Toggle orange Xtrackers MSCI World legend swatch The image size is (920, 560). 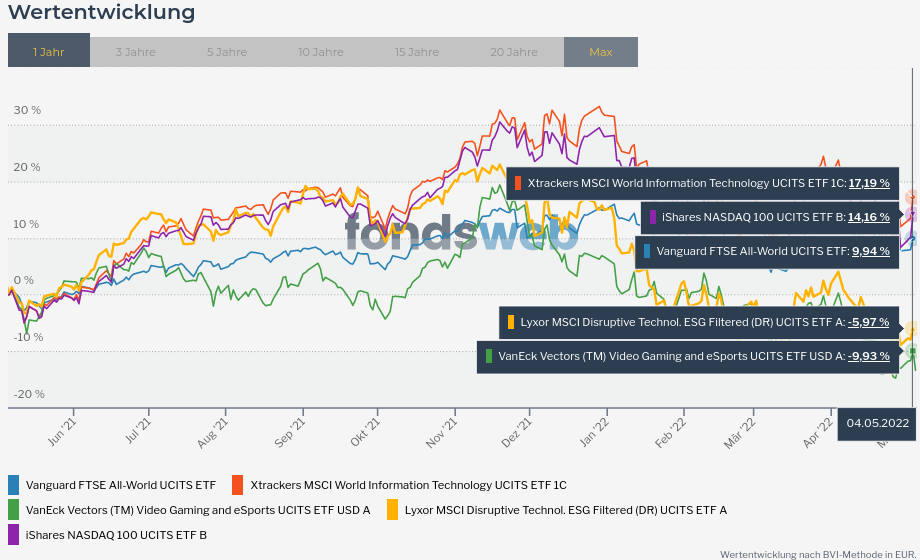237,485
